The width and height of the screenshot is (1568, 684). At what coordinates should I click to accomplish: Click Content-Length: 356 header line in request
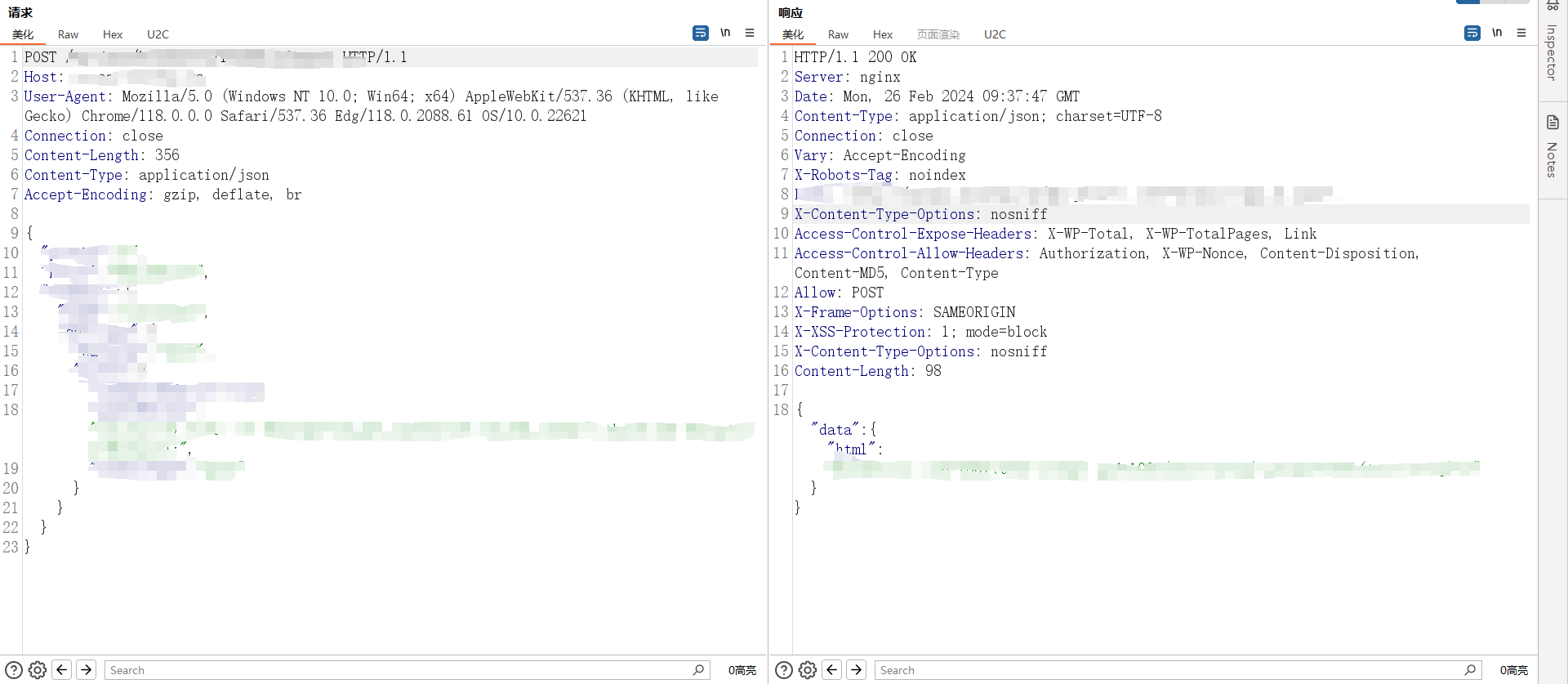(x=102, y=155)
